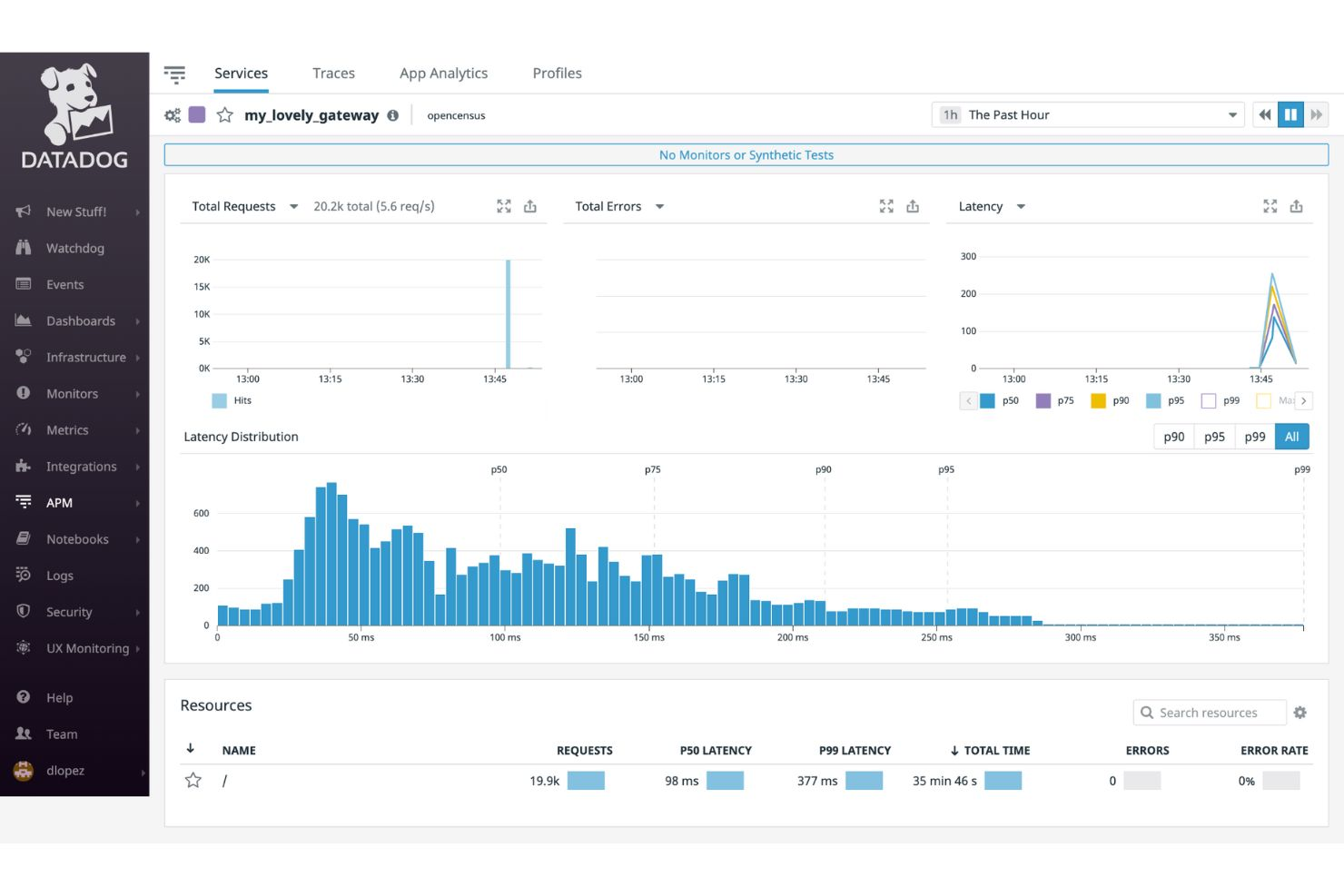
Task: Select p99 latency distribution filter
Action: click(1255, 437)
